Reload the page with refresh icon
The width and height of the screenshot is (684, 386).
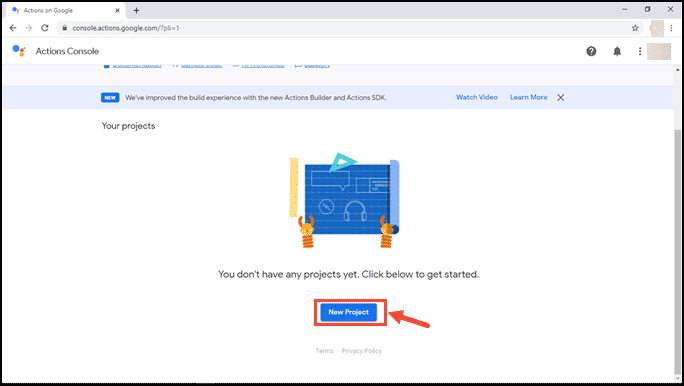point(44,28)
